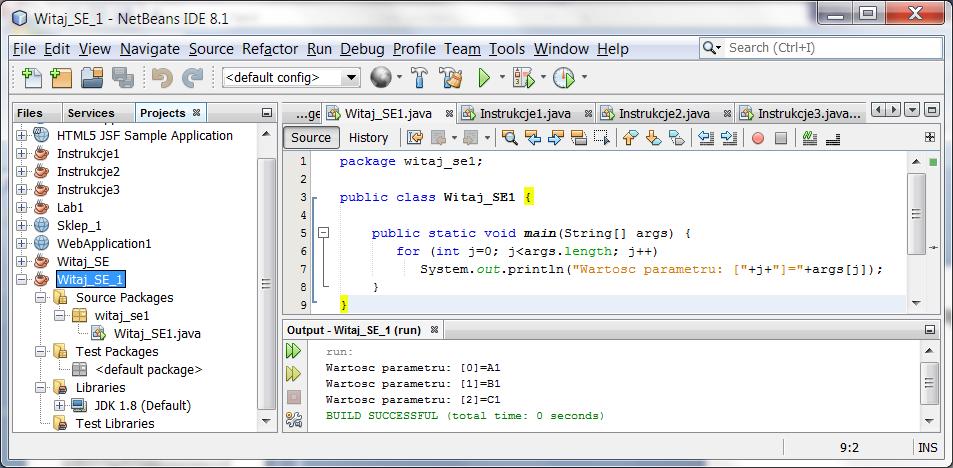Collapse the Witaj_SE_1 project node
The image size is (953, 468).
tap(22, 280)
